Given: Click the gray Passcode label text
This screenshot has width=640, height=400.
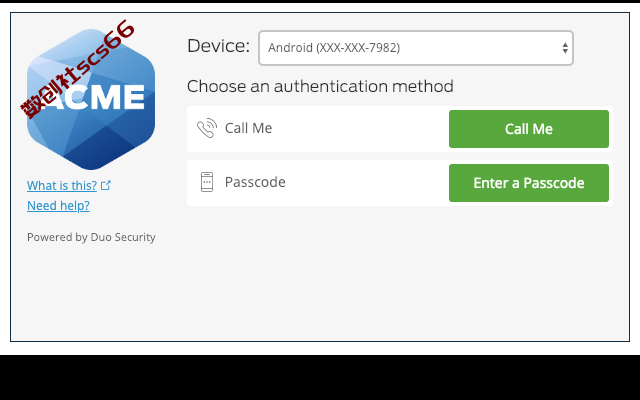Looking at the screenshot, I should (255, 182).
